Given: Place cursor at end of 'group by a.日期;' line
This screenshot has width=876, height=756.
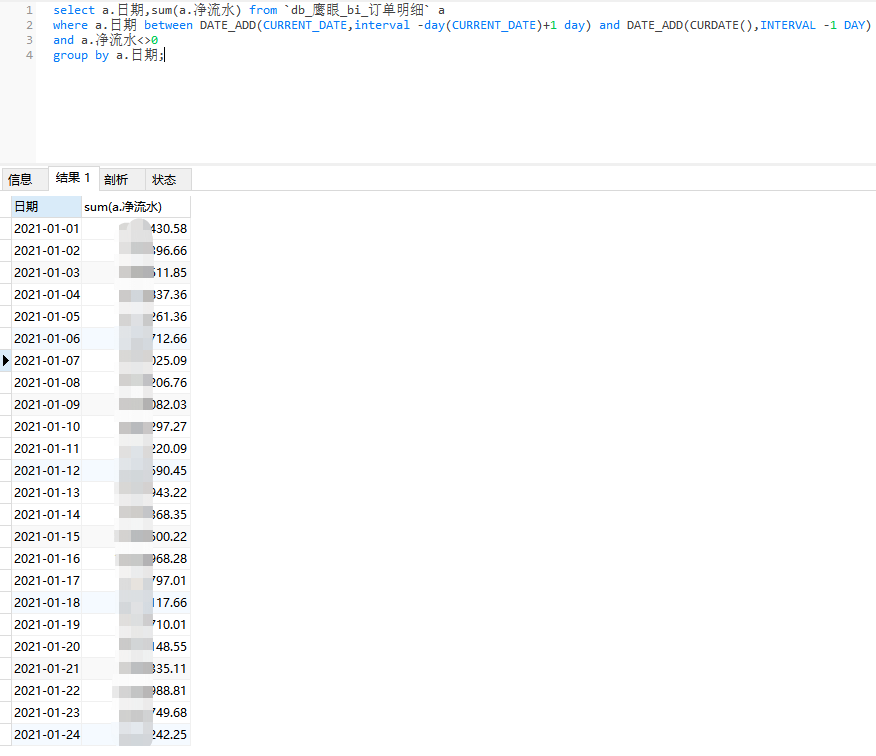Looking at the screenshot, I should (165, 55).
